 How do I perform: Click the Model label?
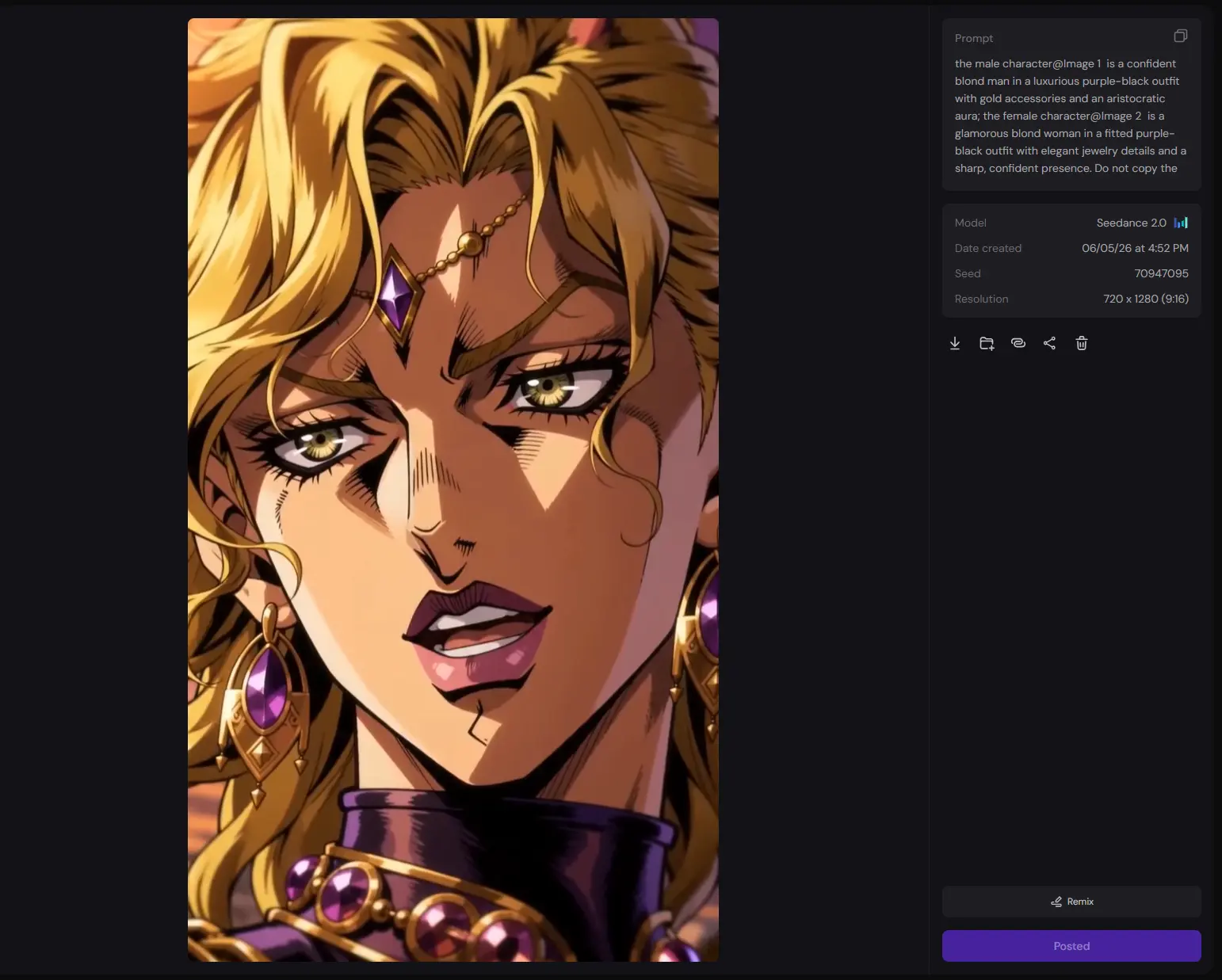(970, 223)
